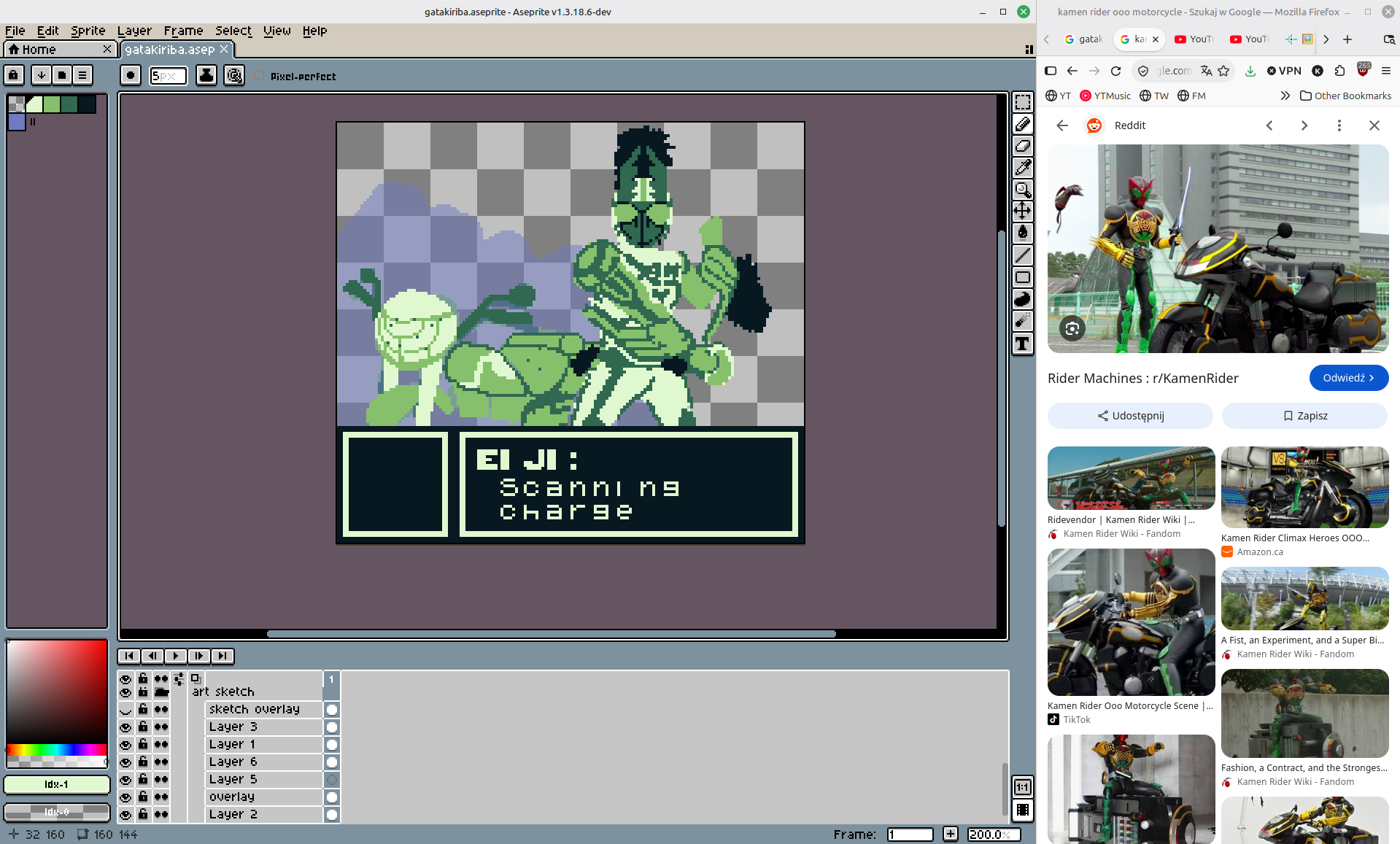Click the palette lock icon
Screen dimensions: 1400x844
coord(14,74)
